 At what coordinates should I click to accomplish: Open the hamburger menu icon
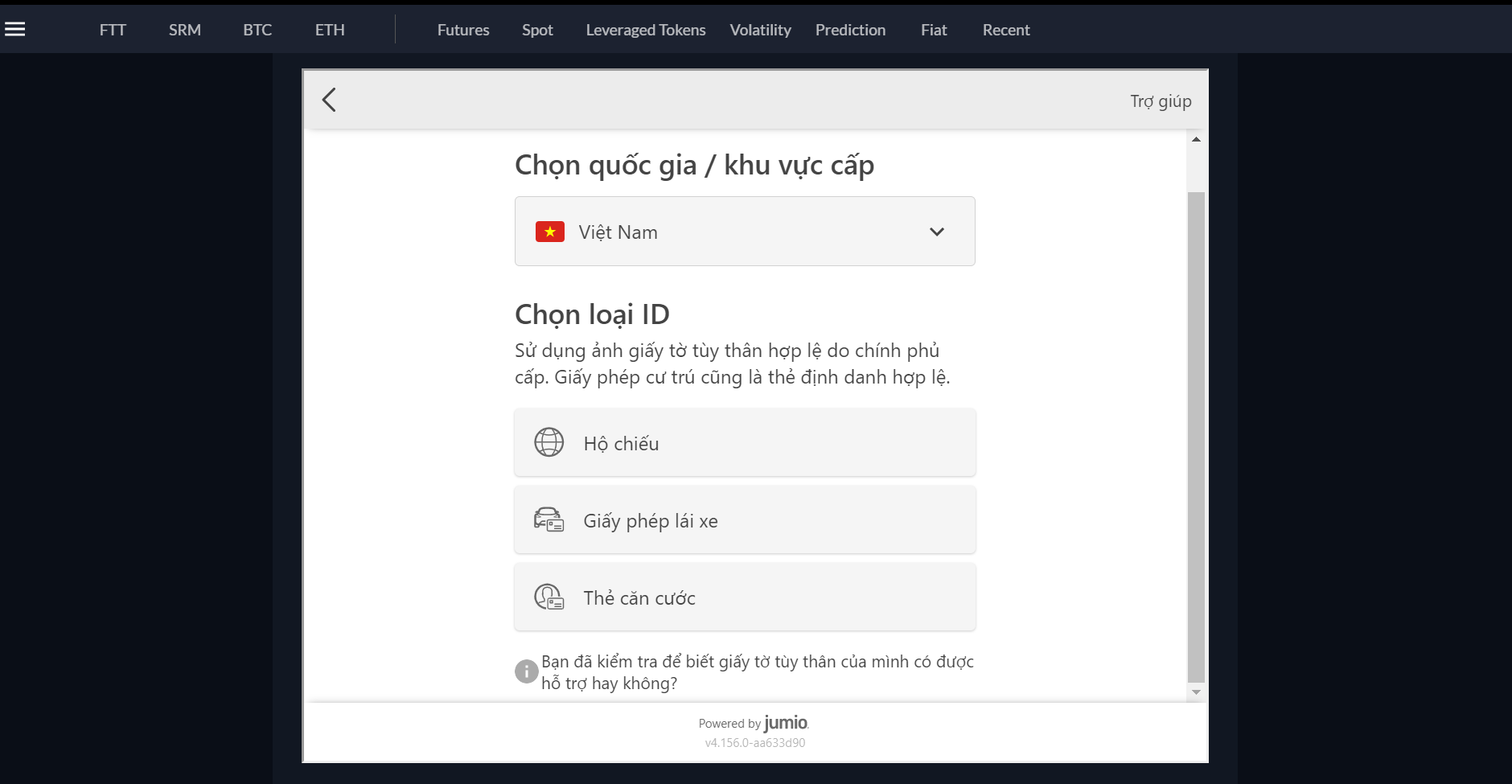[15, 30]
